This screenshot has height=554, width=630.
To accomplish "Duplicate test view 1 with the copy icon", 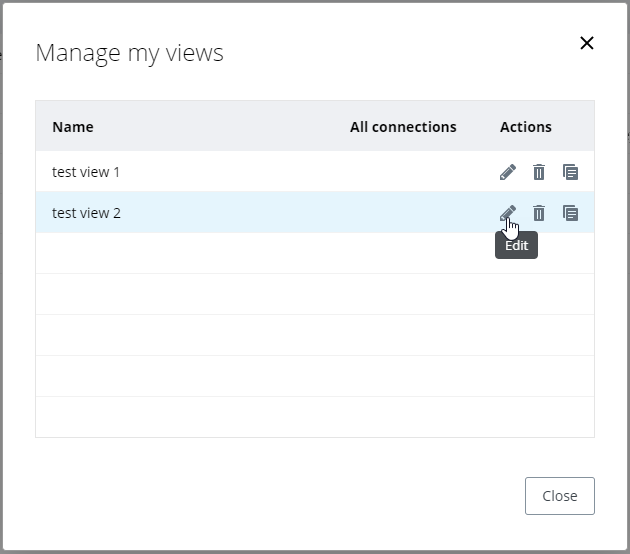I will [x=570, y=172].
